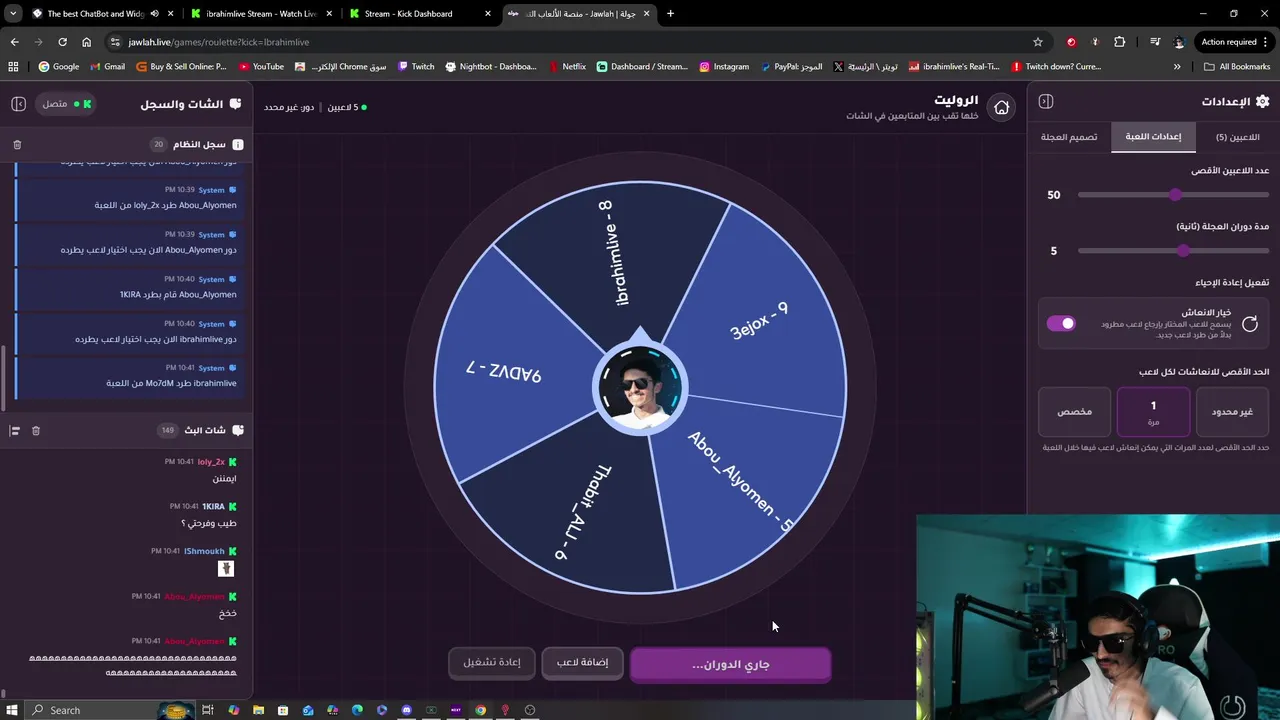Expand the tab search dropdown arrow

pos(13,14)
